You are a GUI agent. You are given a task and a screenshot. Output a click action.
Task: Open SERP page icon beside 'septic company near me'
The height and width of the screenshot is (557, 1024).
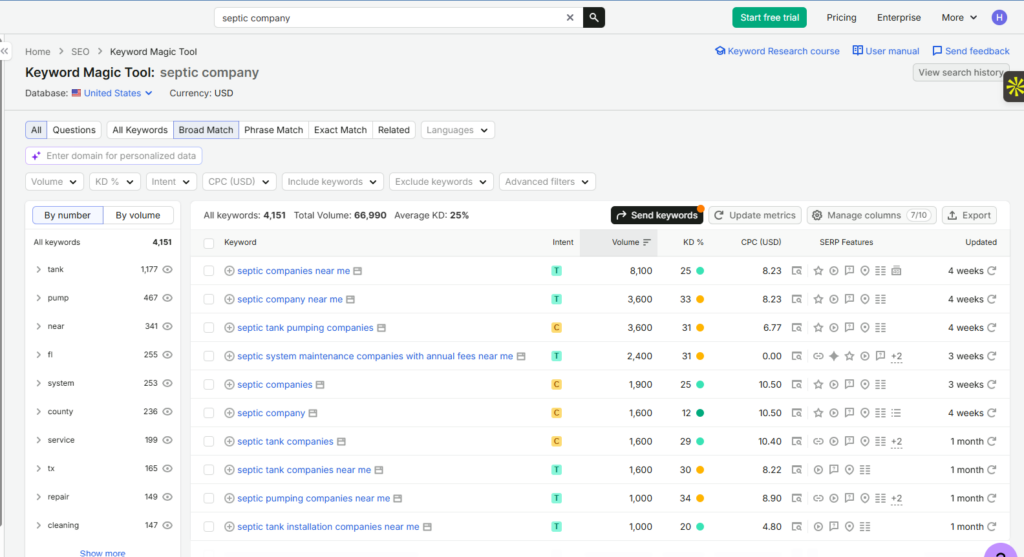[351, 300]
